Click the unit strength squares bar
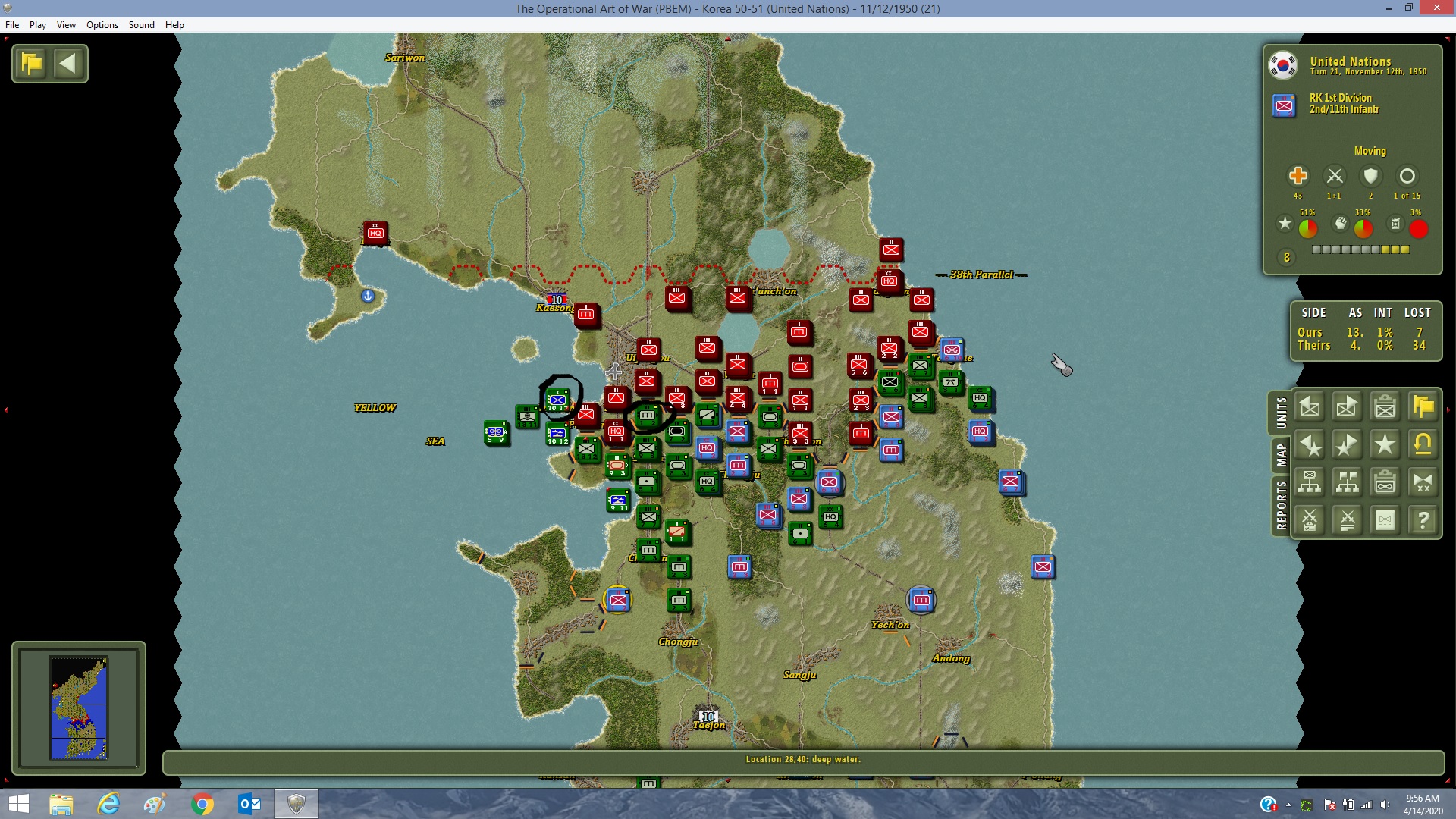The width and height of the screenshot is (1456, 819). (1360, 249)
